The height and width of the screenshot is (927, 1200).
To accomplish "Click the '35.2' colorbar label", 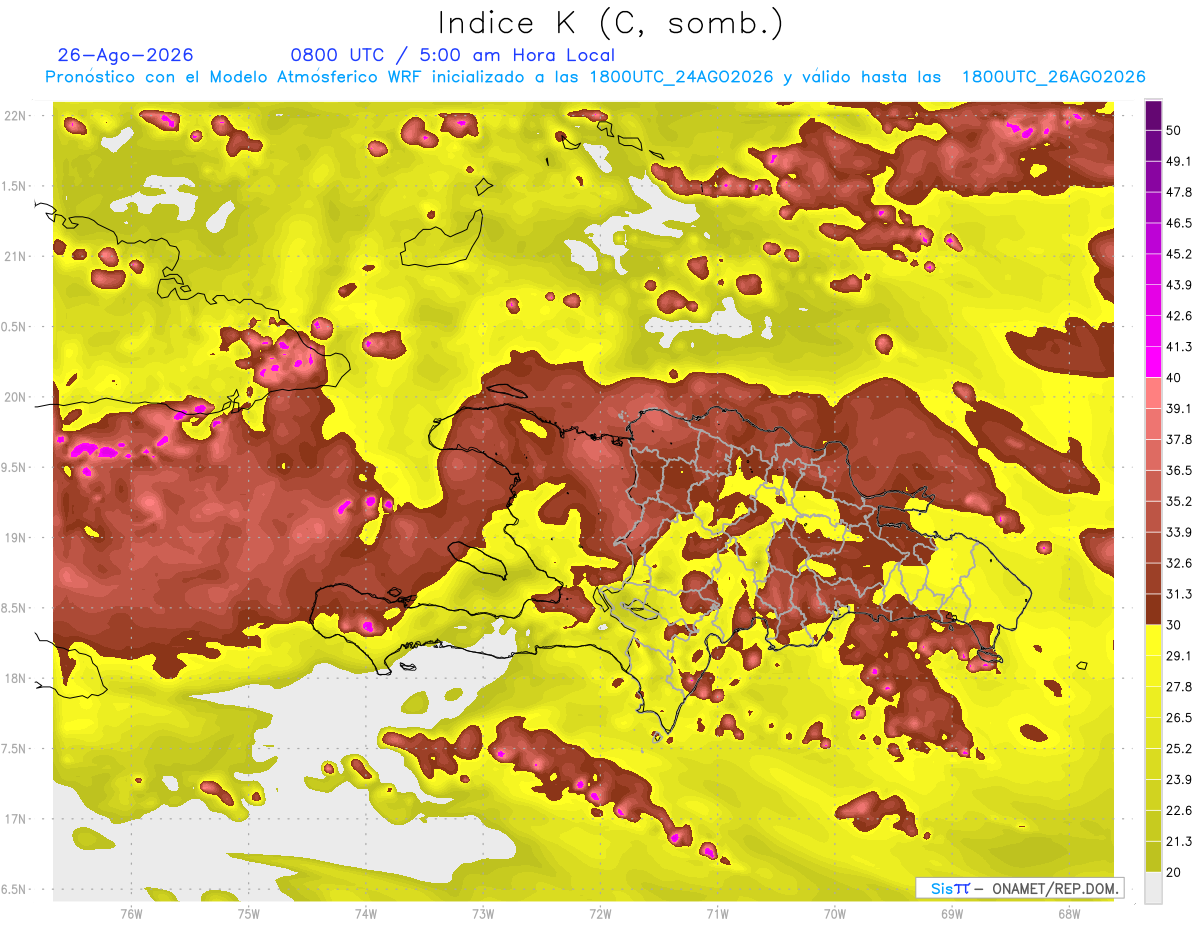I will pos(1179,501).
